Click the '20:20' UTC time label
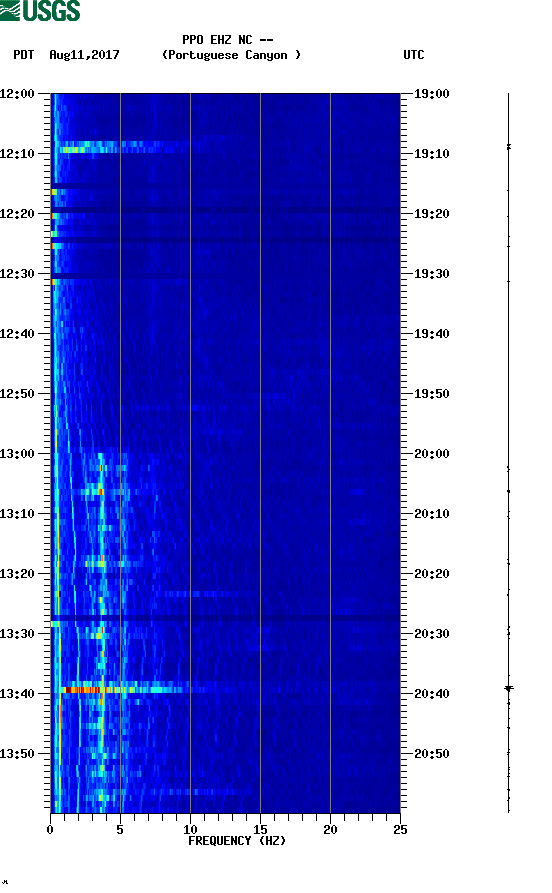This screenshot has width=552, height=893. pos(432,574)
